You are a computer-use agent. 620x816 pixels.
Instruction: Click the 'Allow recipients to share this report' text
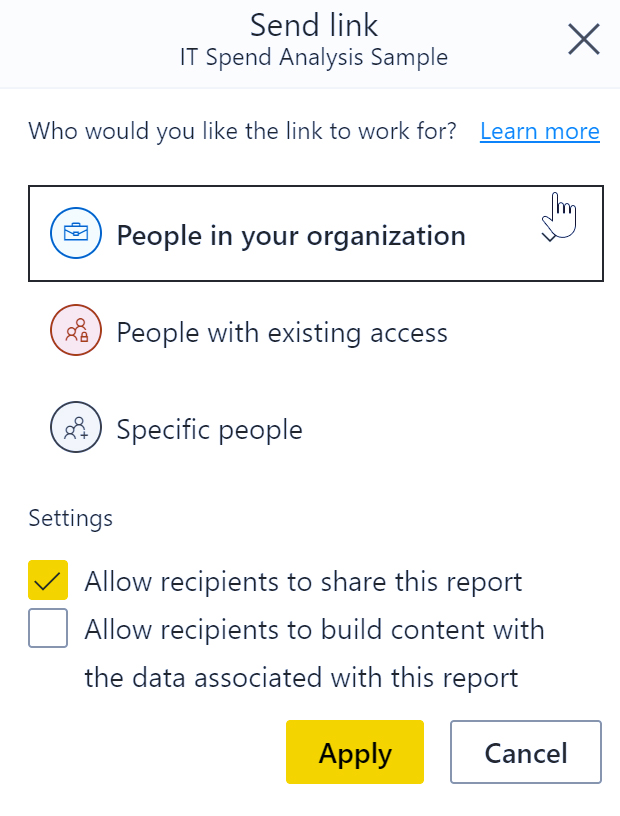303,581
